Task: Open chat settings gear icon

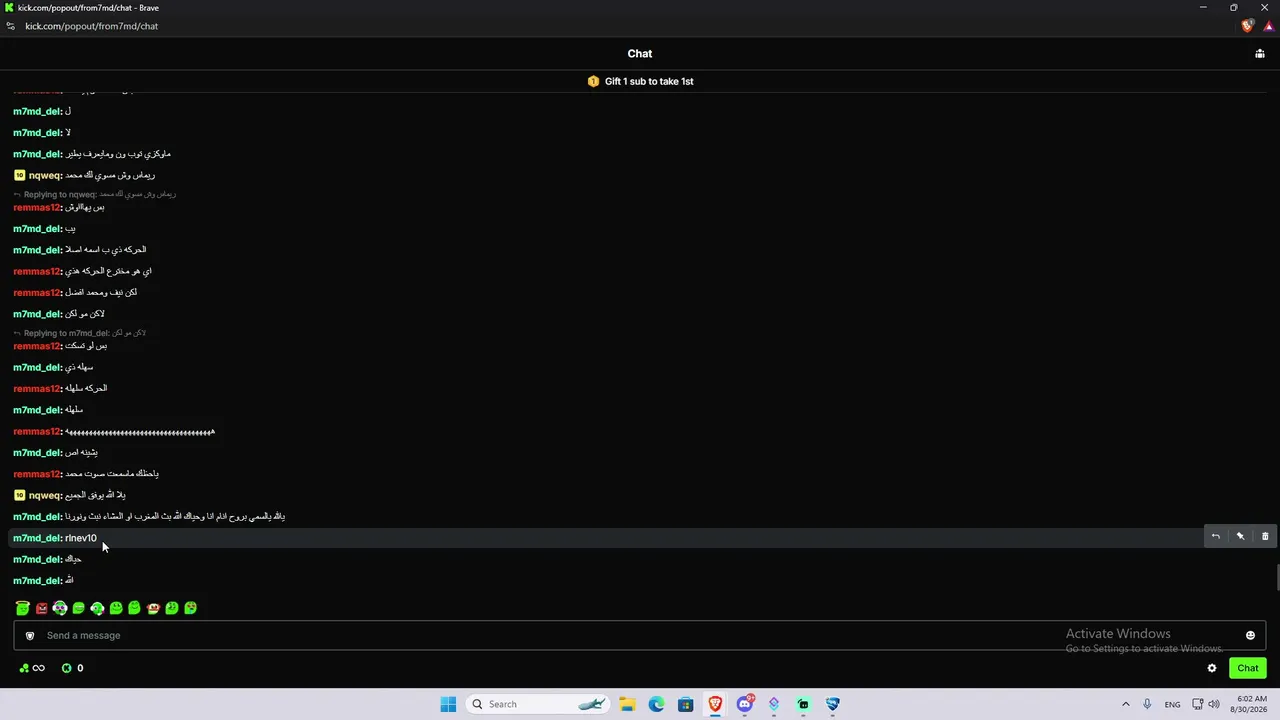Action: [1212, 668]
